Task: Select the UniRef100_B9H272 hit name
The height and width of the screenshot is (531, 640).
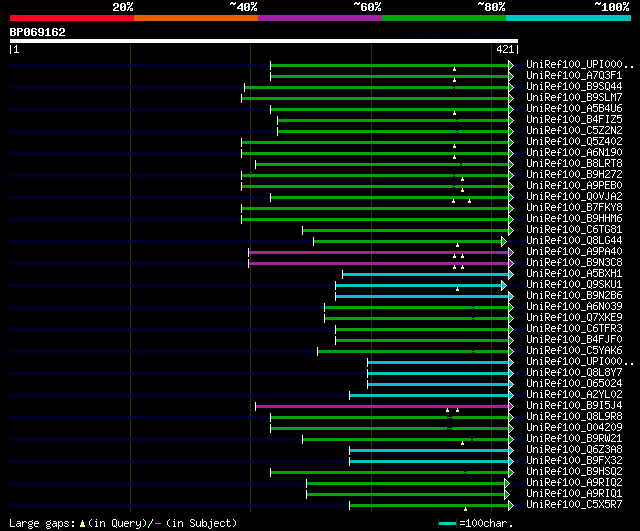Action: pyautogui.click(x=574, y=175)
